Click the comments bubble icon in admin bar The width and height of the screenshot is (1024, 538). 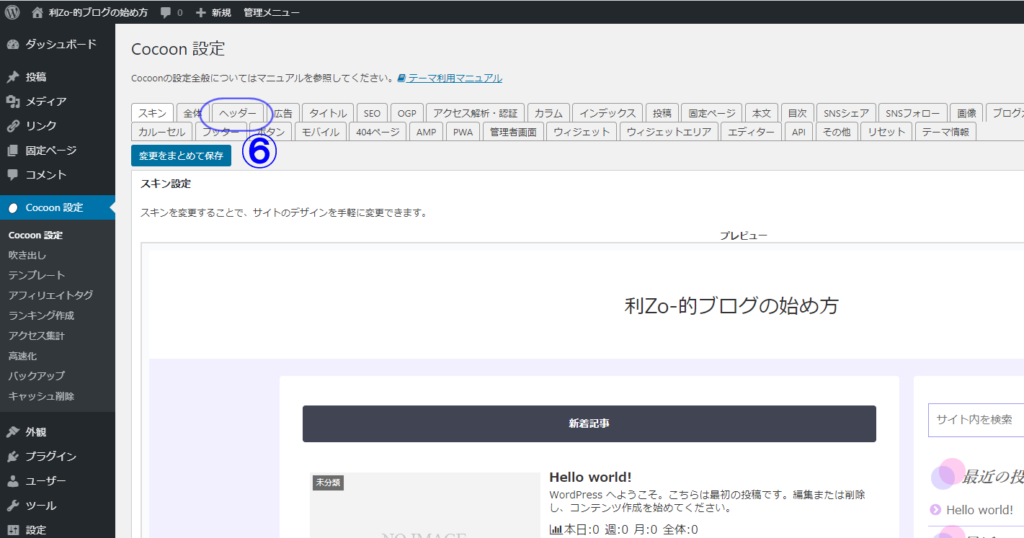point(165,13)
